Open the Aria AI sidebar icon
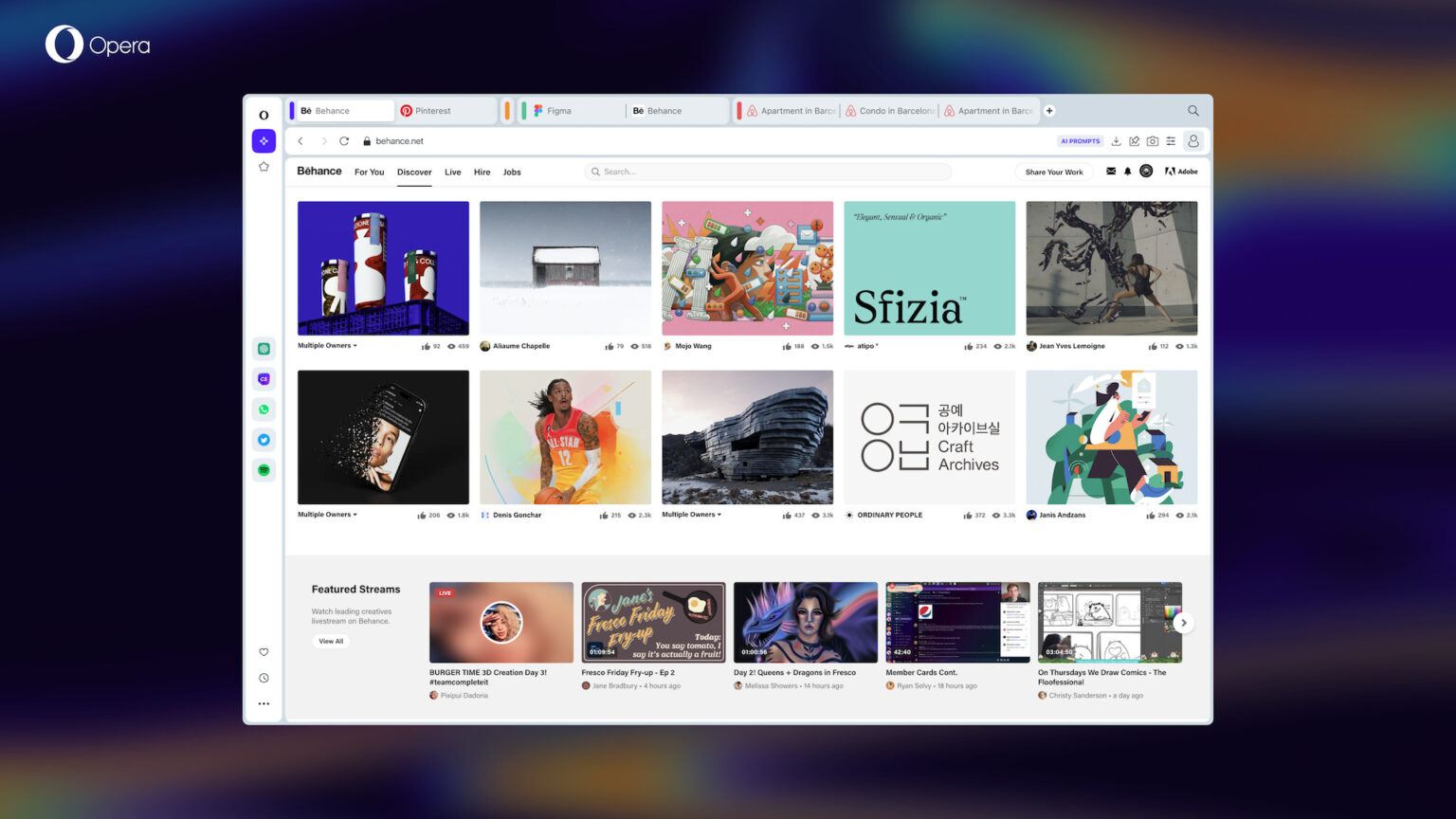 pos(264,140)
